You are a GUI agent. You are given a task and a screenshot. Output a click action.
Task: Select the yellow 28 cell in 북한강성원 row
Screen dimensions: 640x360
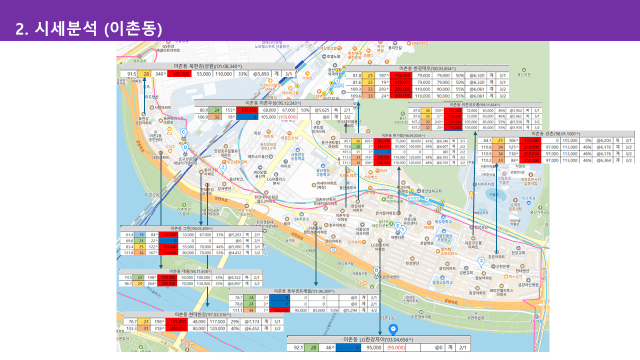coord(144,74)
